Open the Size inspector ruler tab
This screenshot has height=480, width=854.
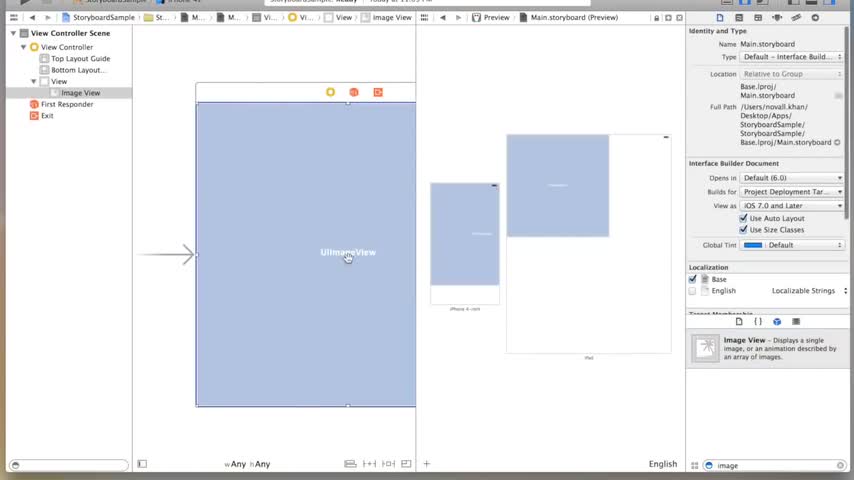[x=796, y=17]
